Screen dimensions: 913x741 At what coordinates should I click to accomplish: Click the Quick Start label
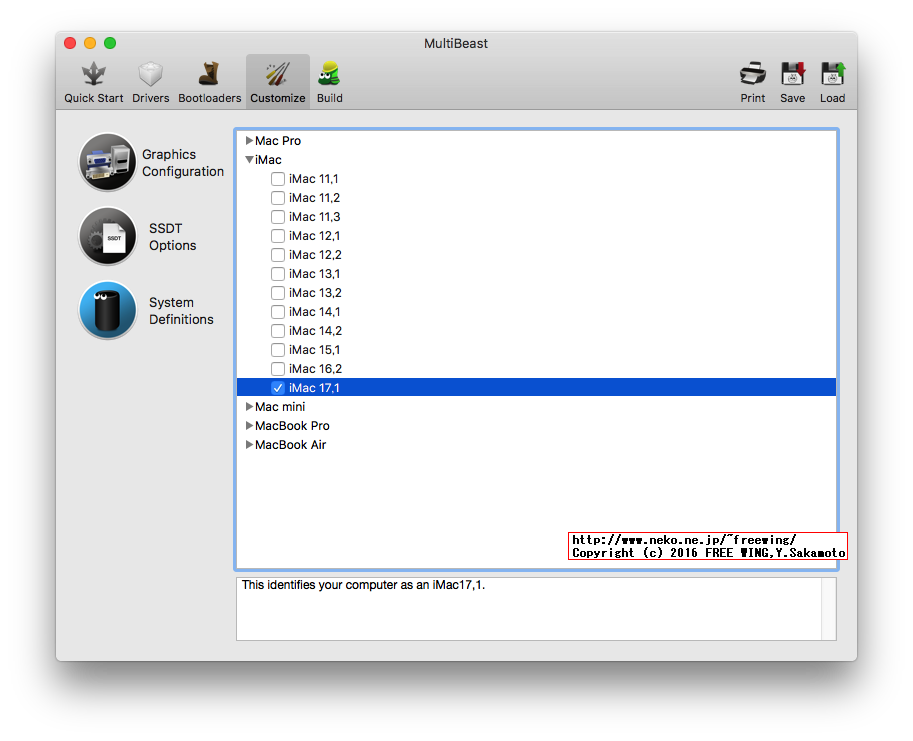click(x=94, y=98)
